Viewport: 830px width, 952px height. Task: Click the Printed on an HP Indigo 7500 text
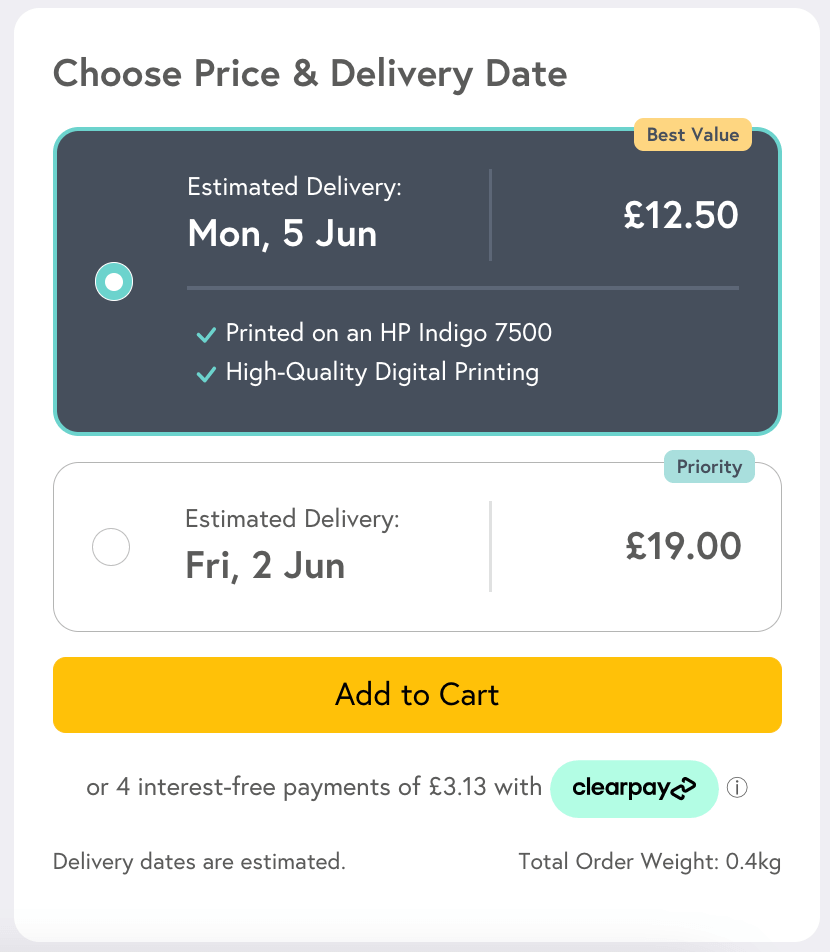pos(388,332)
